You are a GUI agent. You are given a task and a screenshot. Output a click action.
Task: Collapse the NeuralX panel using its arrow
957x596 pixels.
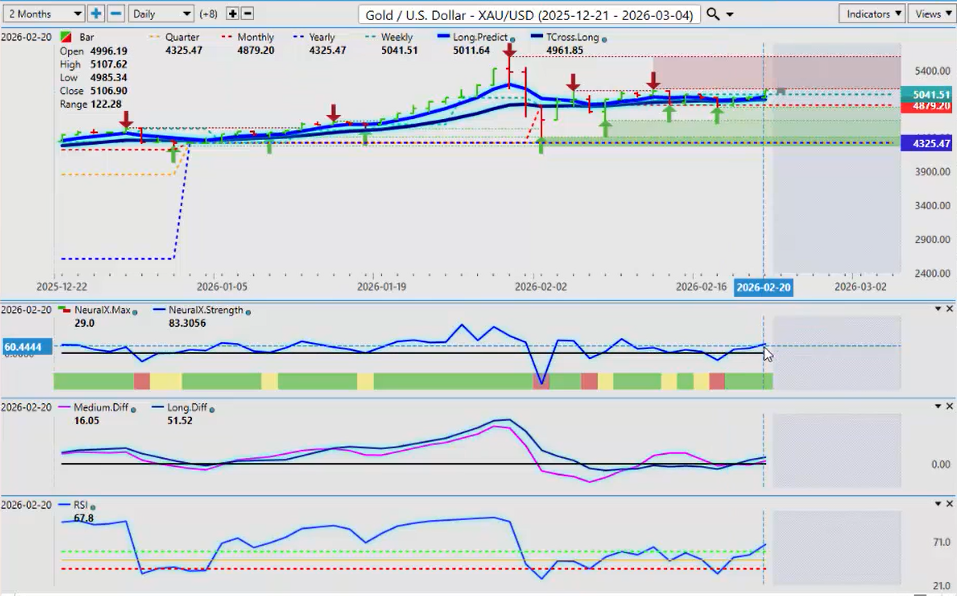(x=935, y=309)
